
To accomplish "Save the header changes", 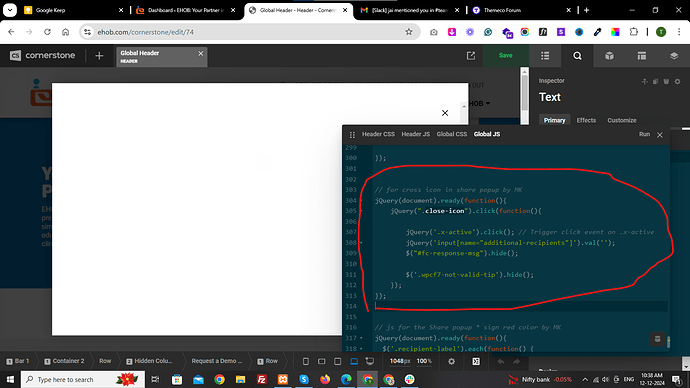I will [x=505, y=55].
